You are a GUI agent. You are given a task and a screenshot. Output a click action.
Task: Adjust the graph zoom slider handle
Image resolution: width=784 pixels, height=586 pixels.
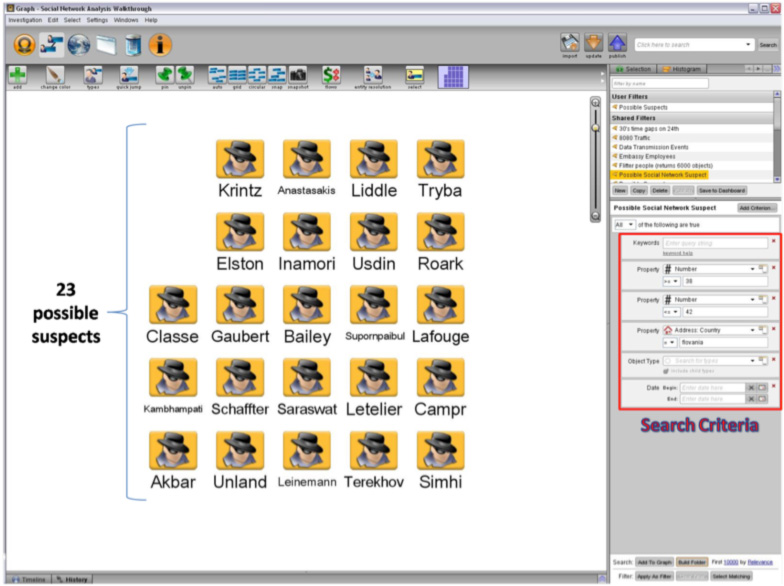[x=595, y=128]
